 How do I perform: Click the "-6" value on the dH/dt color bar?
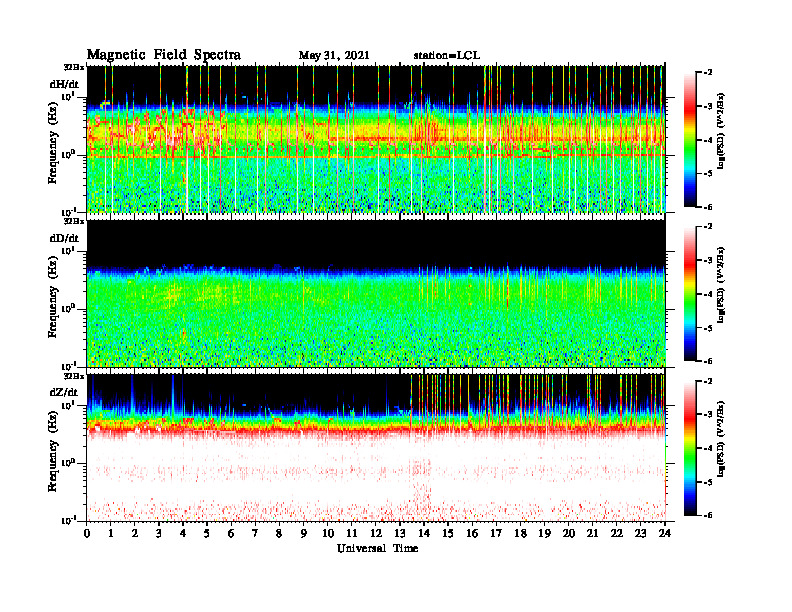(708, 207)
